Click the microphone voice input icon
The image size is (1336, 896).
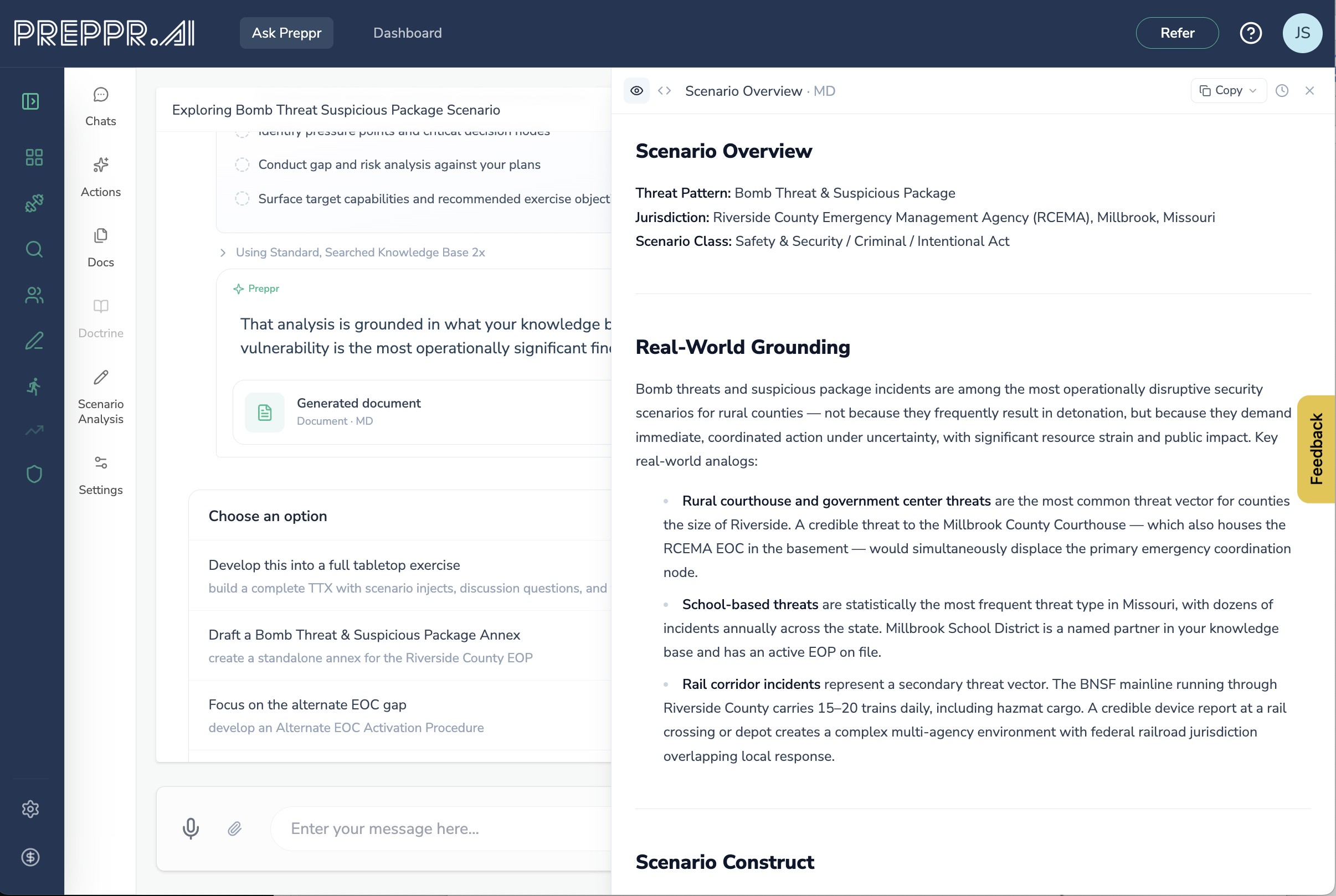coord(191,828)
